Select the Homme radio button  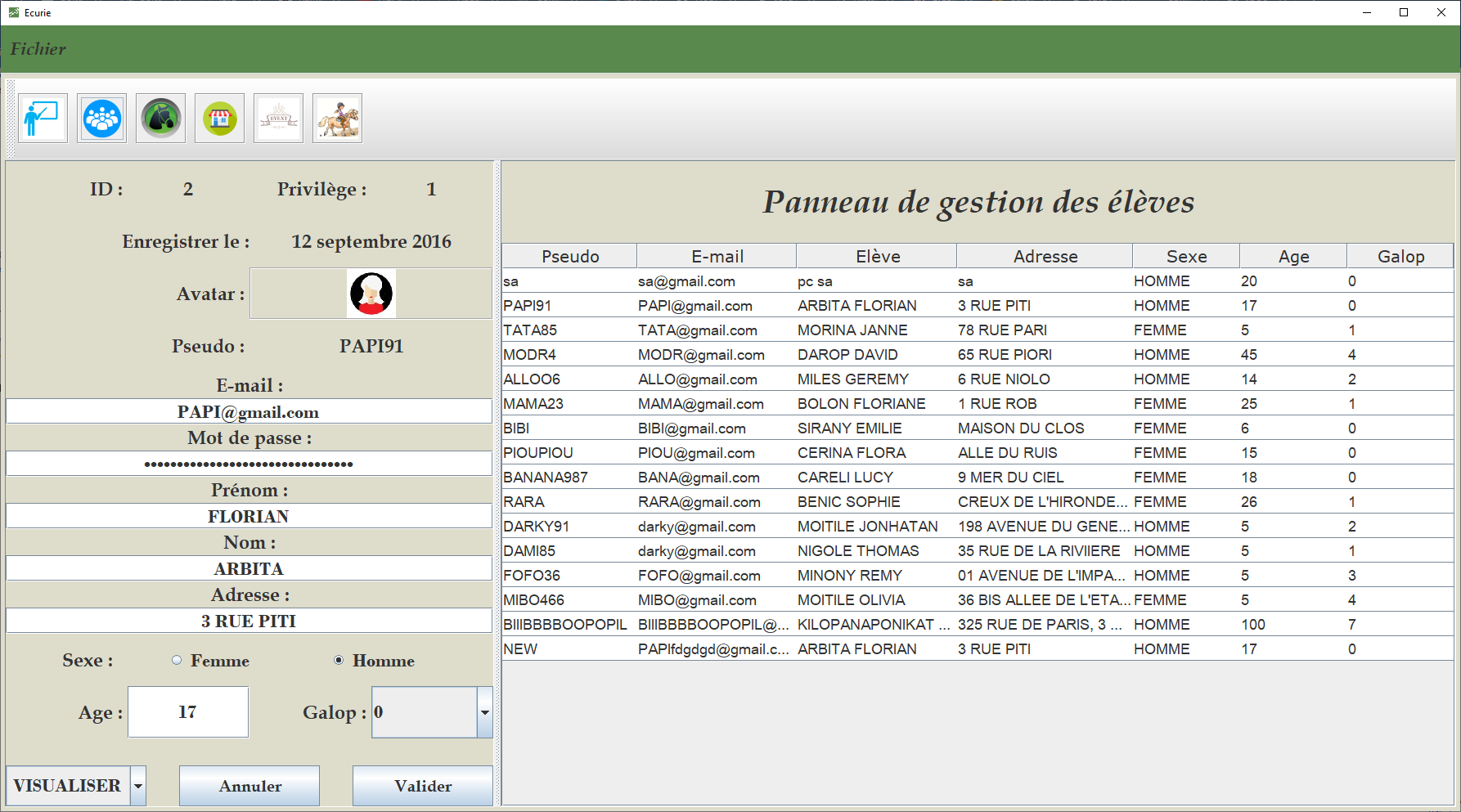(339, 661)
